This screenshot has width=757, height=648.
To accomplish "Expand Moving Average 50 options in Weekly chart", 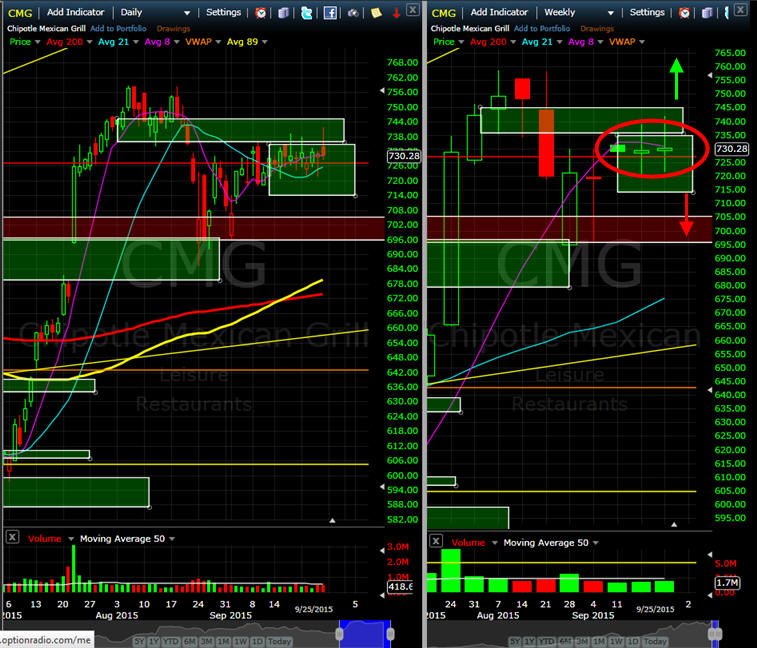I will click(596, 543).
